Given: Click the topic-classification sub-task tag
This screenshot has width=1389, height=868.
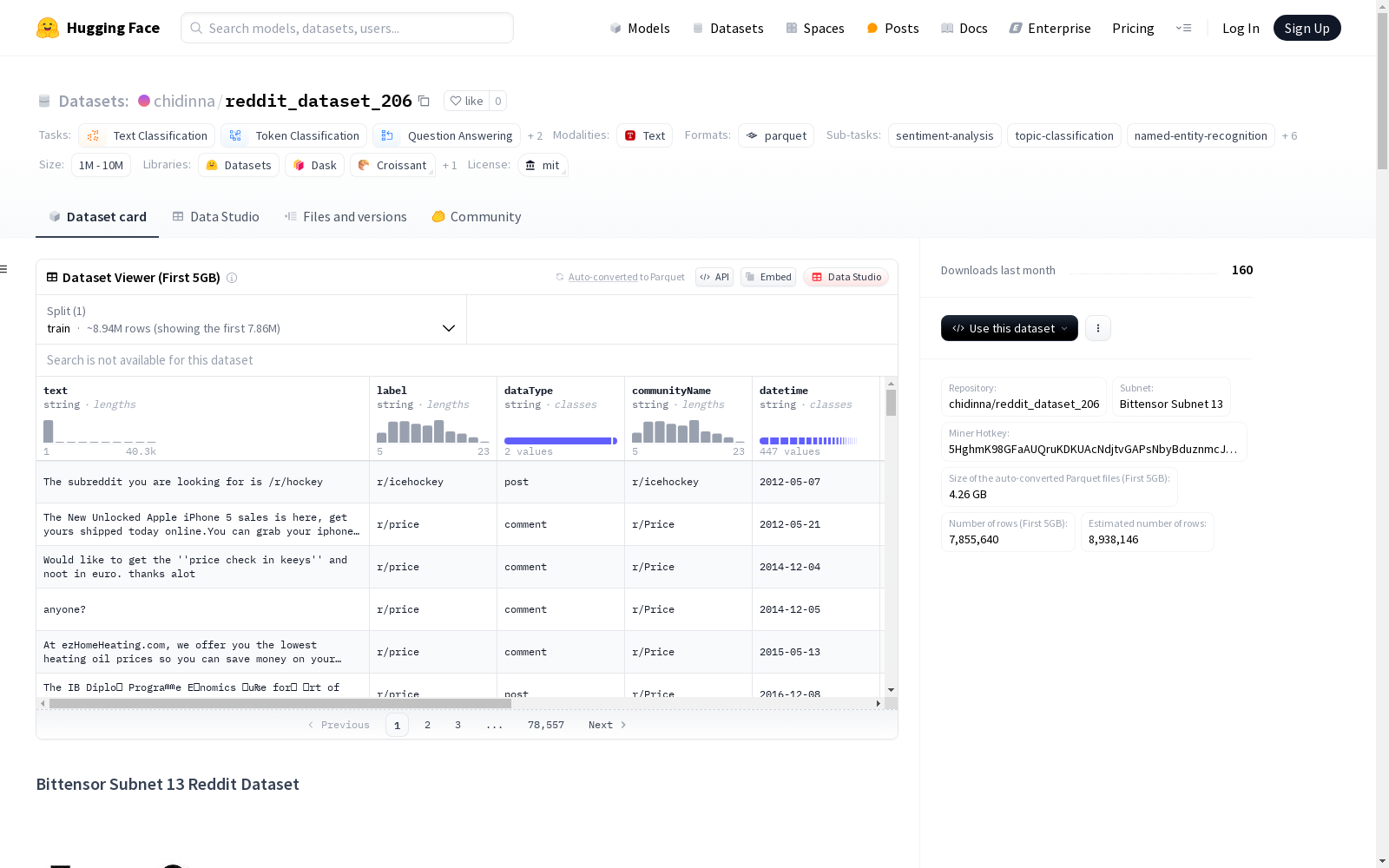Looking at the screenshot, I should [x=1064, y=135].
